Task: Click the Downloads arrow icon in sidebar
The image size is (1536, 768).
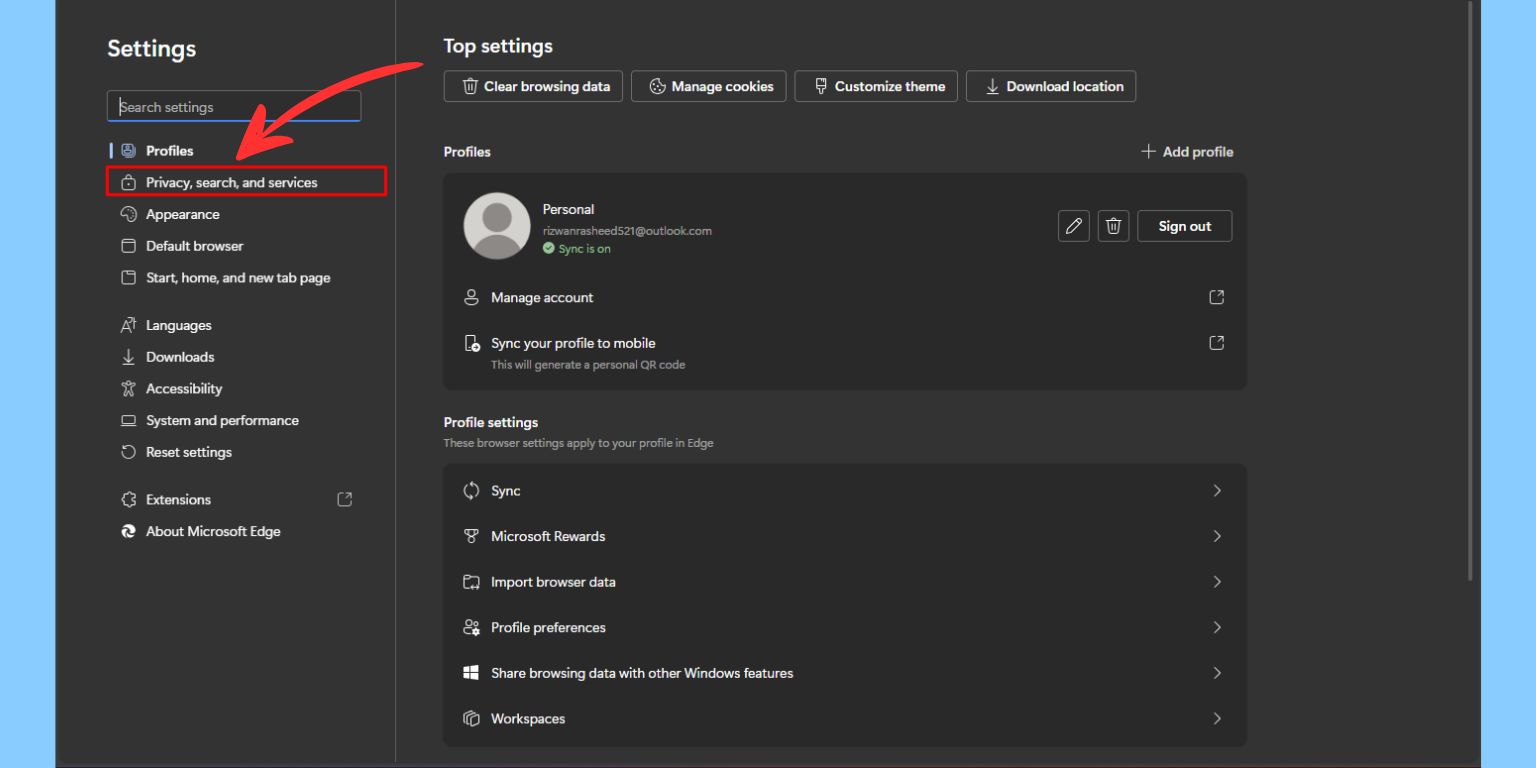Action: click(x=128, y=357)
